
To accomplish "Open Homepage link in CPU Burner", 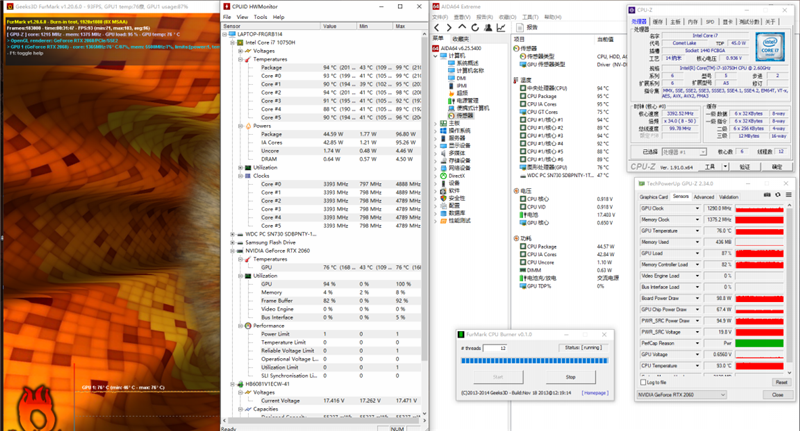I will [595, 393].
